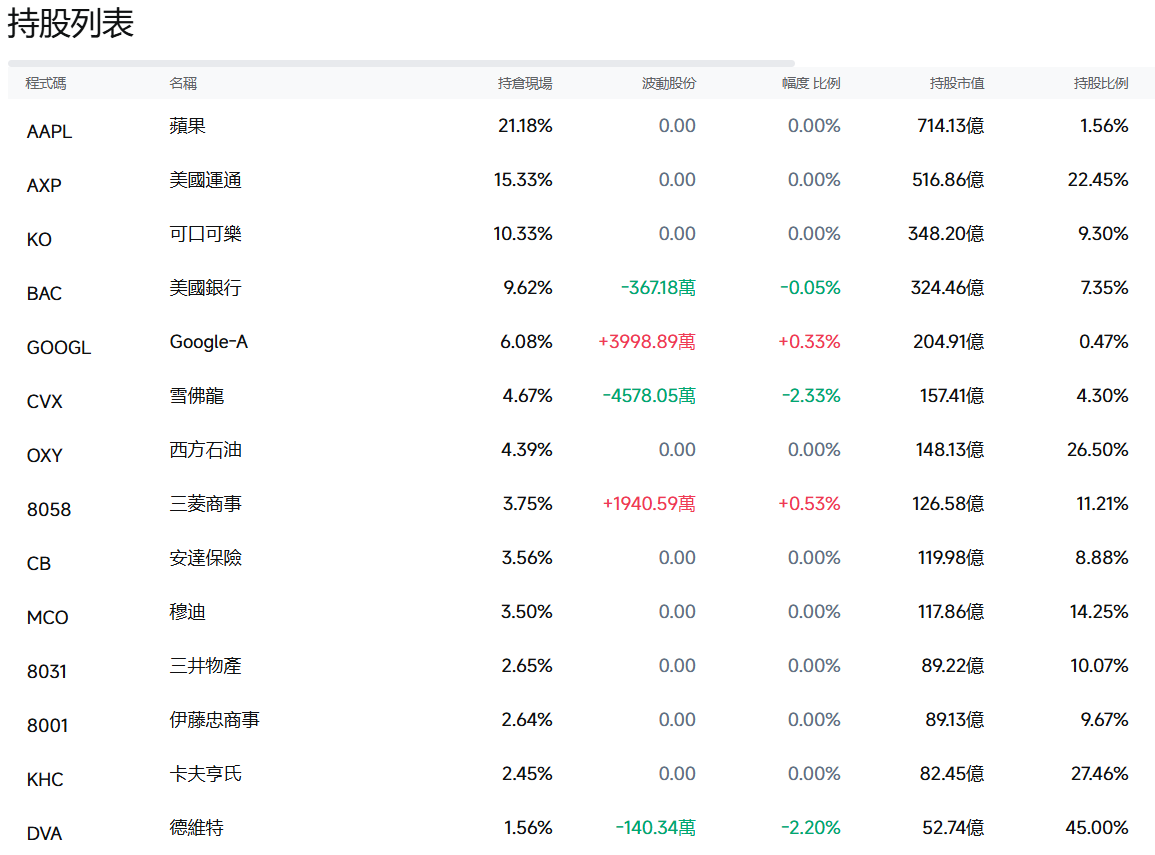Click the +0.33% change ratio
This screenshot has height=855, width=1155.
810,342
